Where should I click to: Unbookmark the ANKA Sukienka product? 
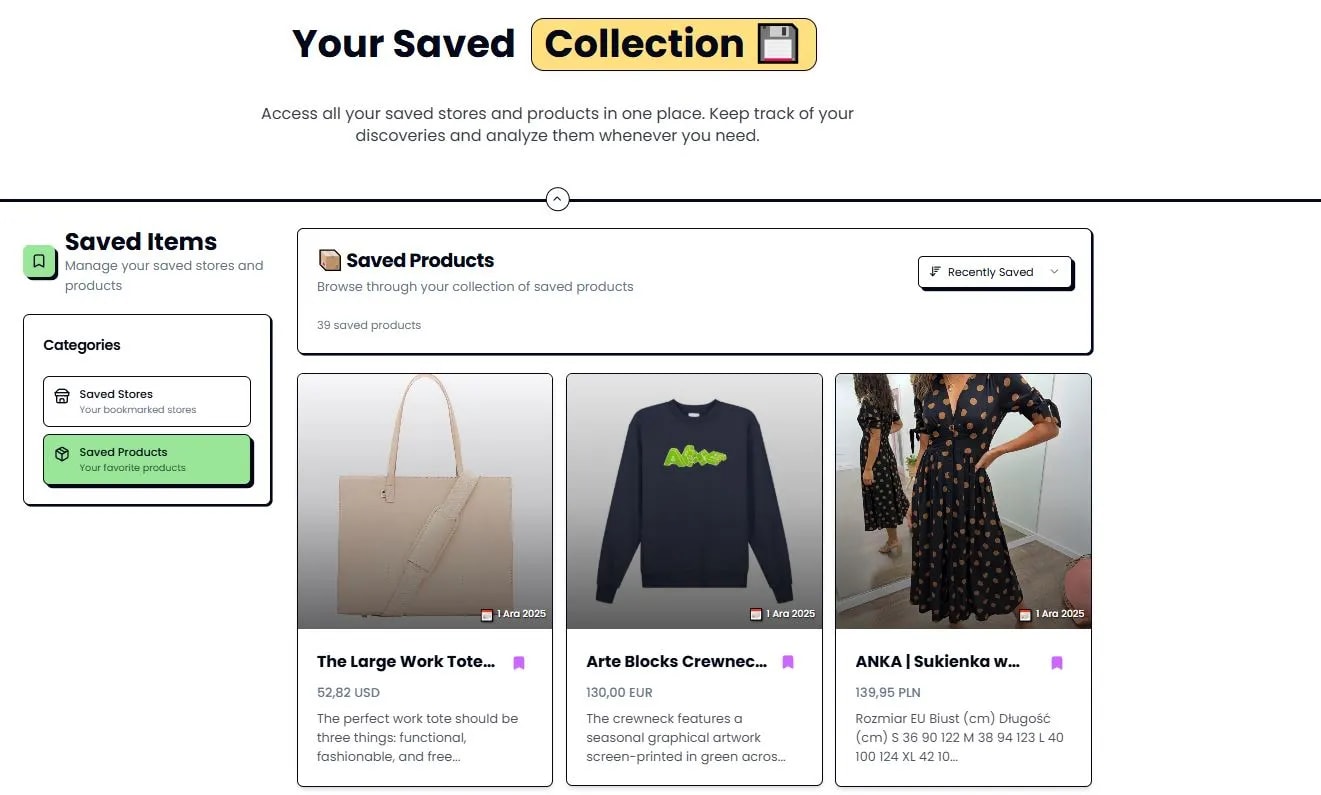tap(1057, 662)
